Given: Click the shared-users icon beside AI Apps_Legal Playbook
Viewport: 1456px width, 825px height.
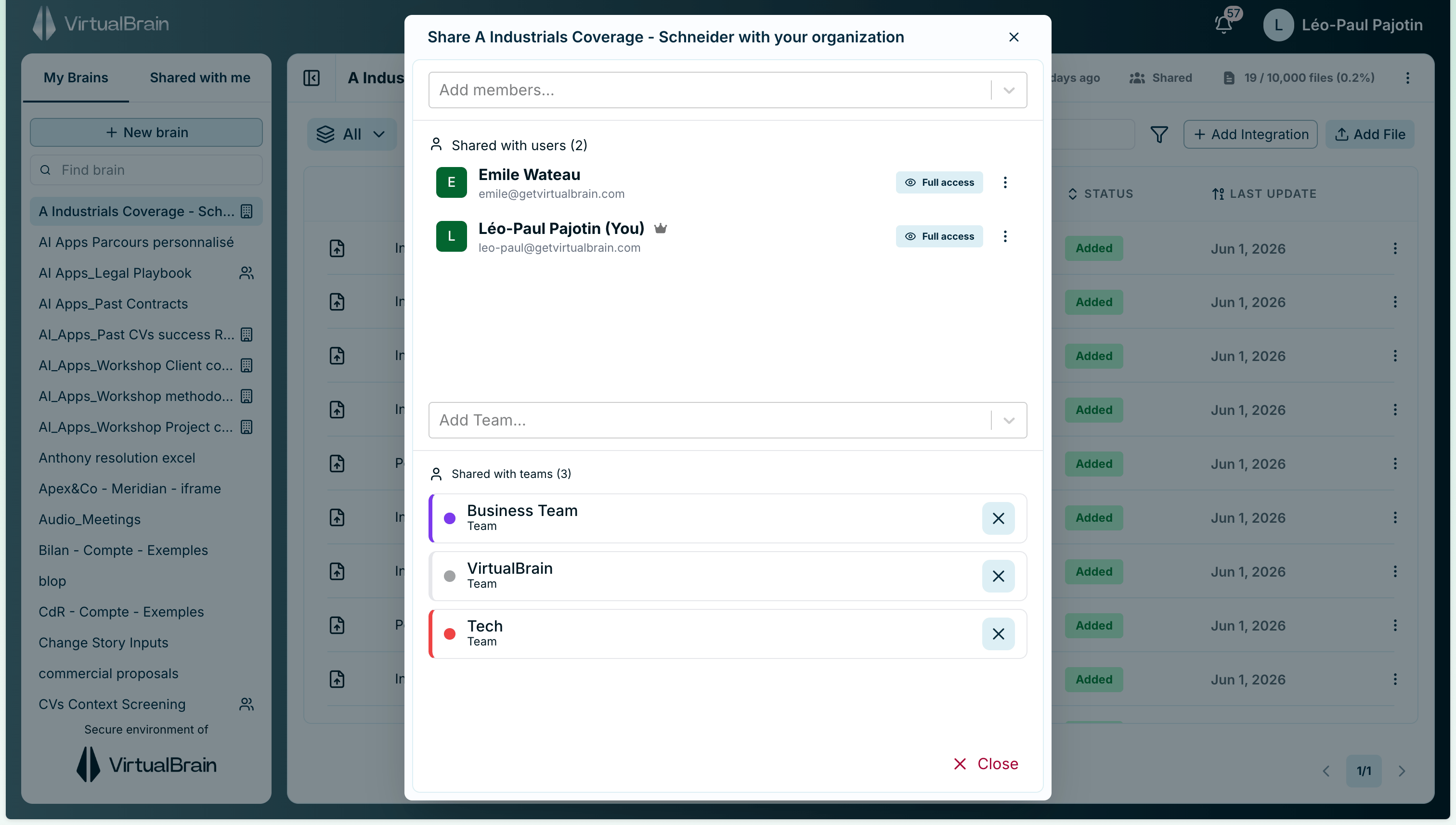Looking at the screenshot, I should [247, 273].
